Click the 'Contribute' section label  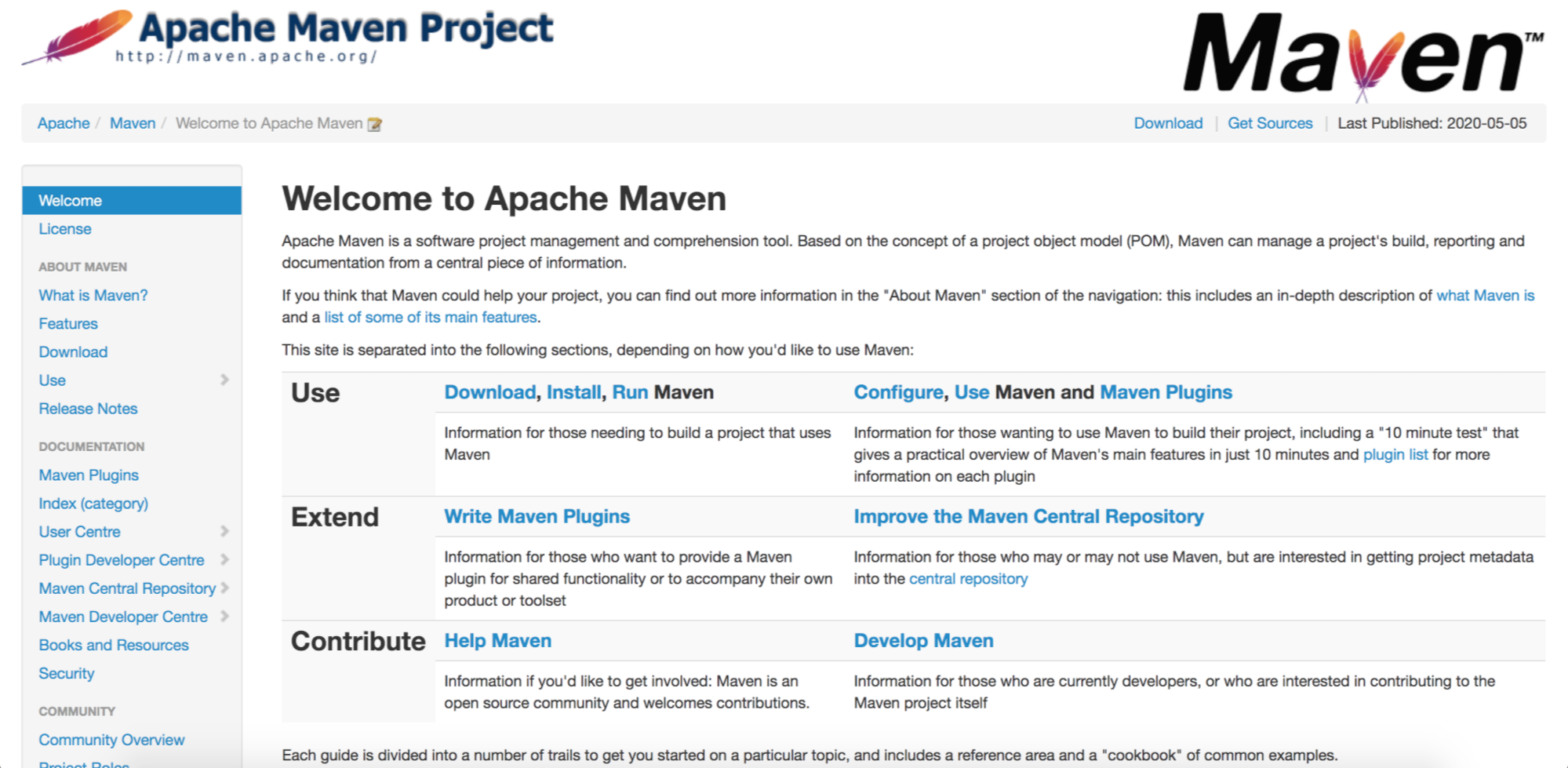pyautogui.click(x=358, y=642)
